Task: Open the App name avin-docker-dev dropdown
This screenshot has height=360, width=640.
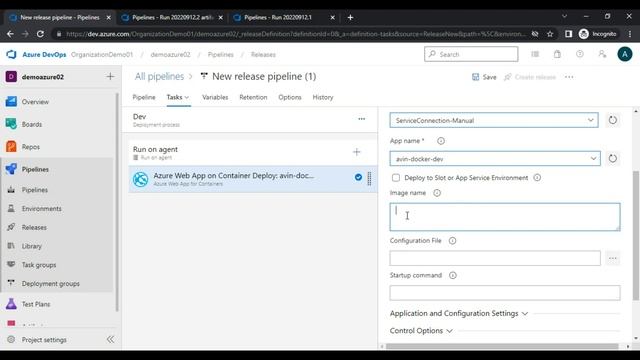Action: [x=495, y=158]
